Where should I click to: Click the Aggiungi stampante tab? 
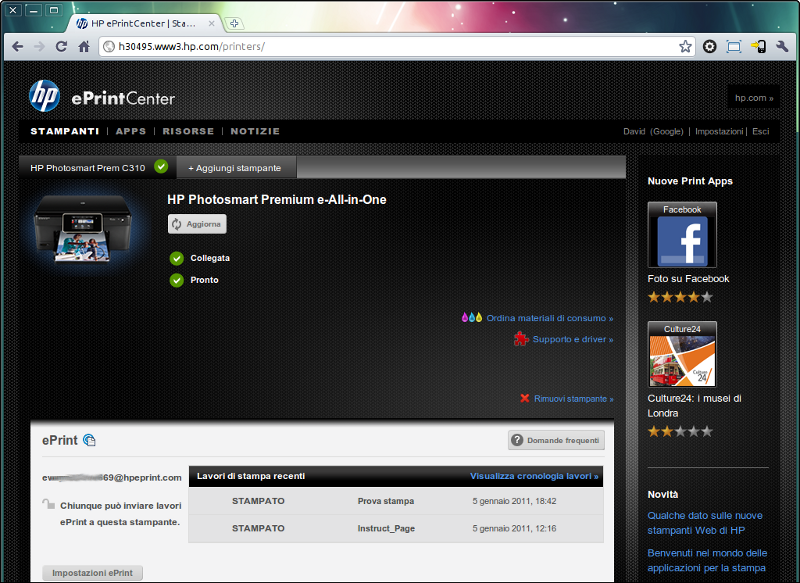[236, 168]
